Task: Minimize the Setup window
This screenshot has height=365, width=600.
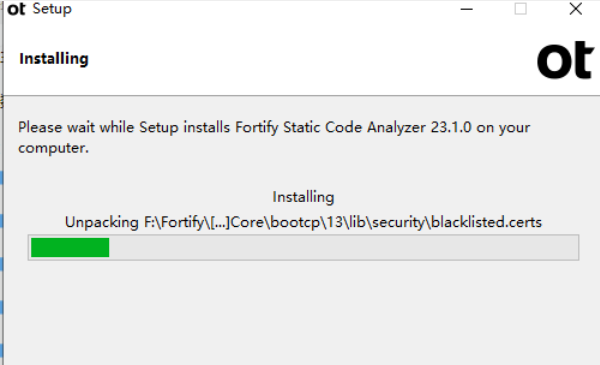Action: pos(466,9)
